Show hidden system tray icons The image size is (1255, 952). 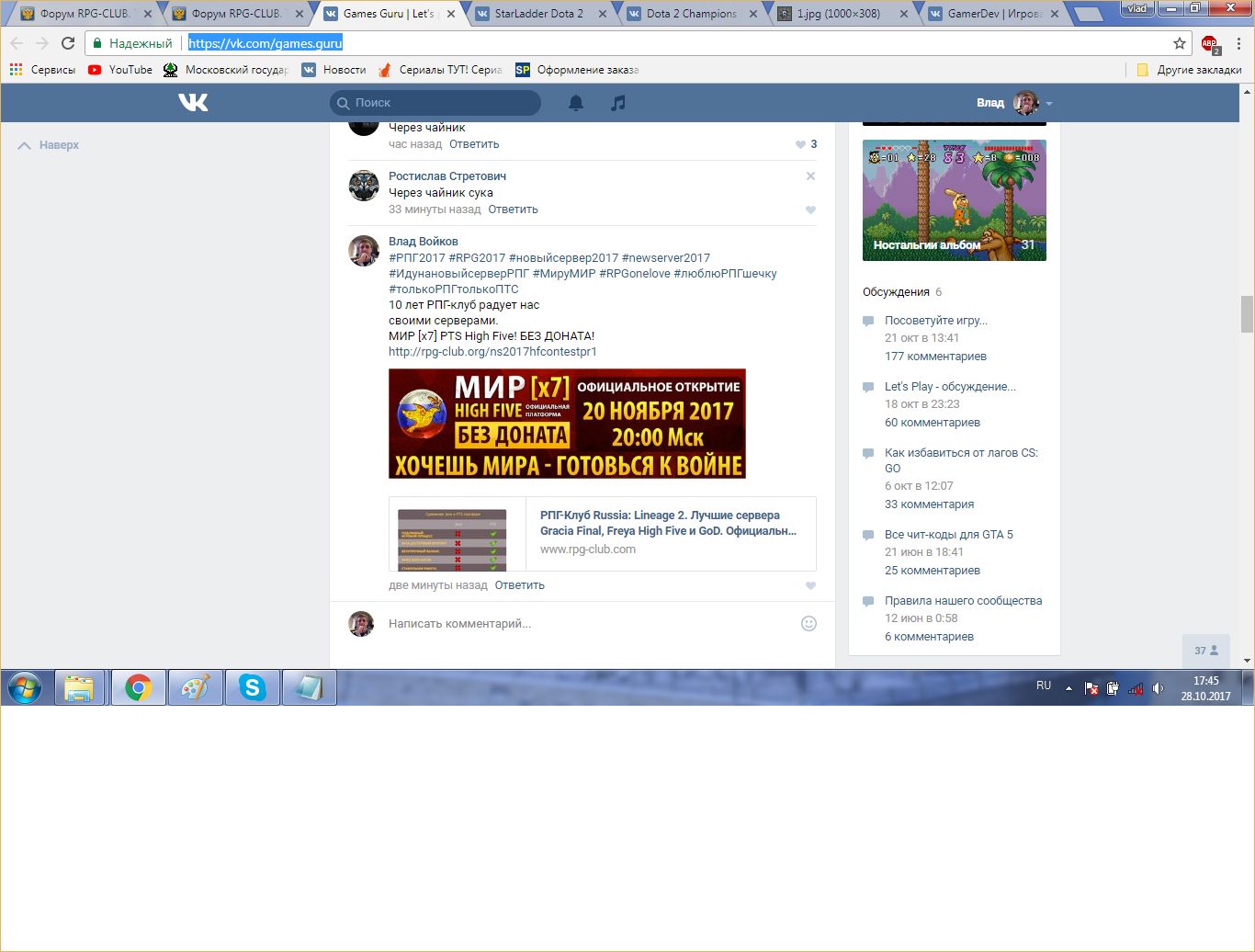[x=1068, y=687]
